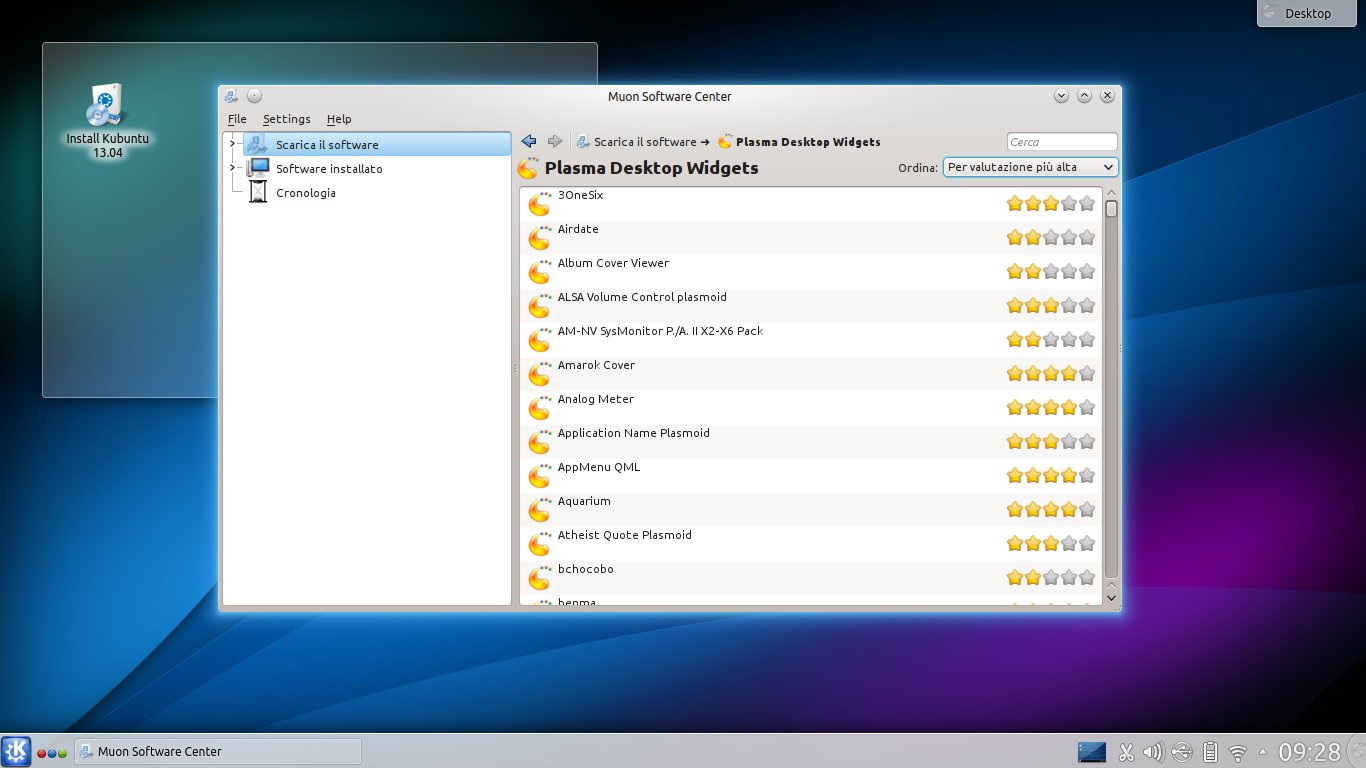Click the bchocobo widget icon

coord(540,577)
